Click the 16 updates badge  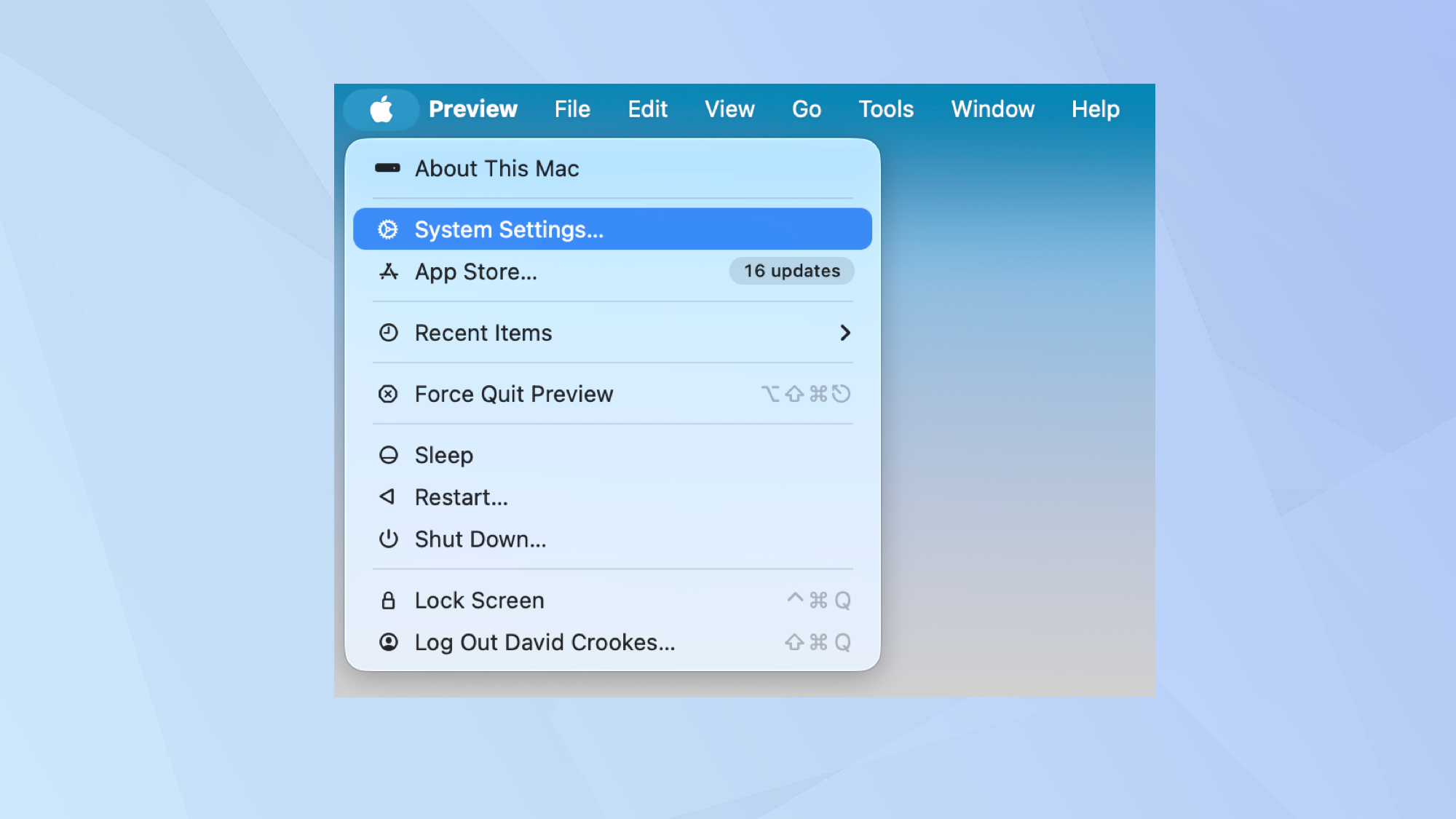[791, 271]
